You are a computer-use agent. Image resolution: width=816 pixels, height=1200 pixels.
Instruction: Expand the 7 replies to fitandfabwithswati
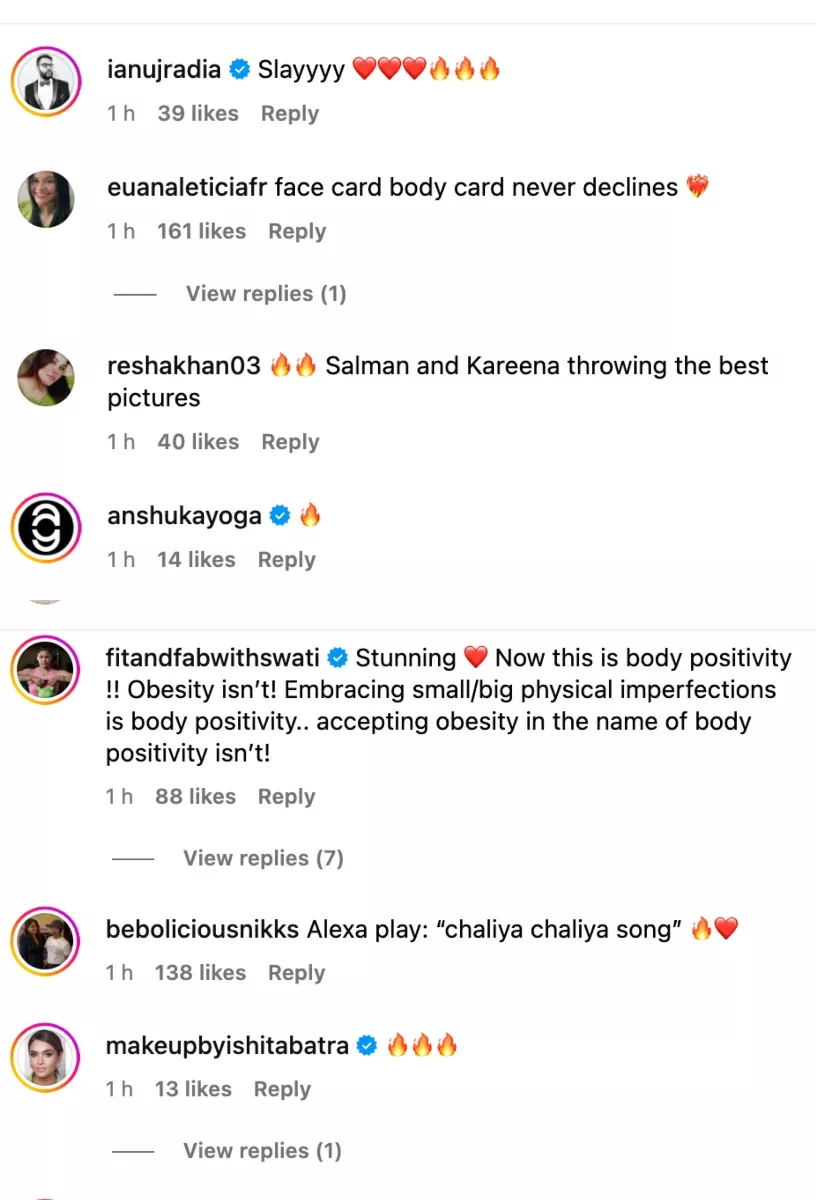pos(263,858)
